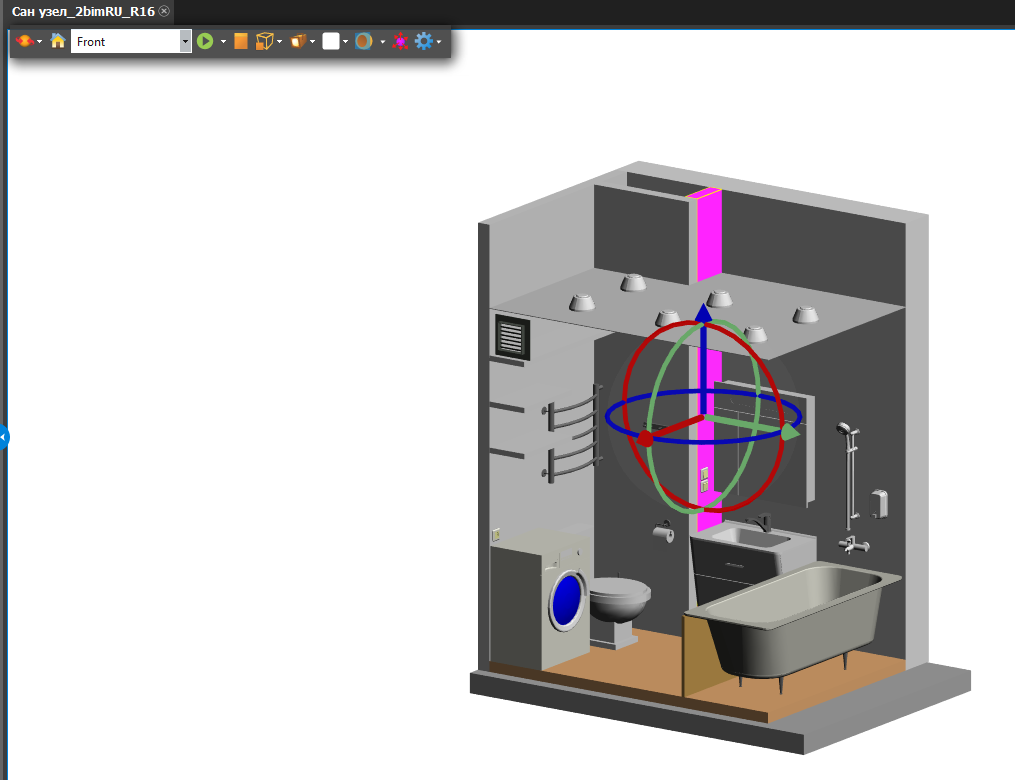
Task: Select the upper towel warmer rail
Action: [573, 409]
